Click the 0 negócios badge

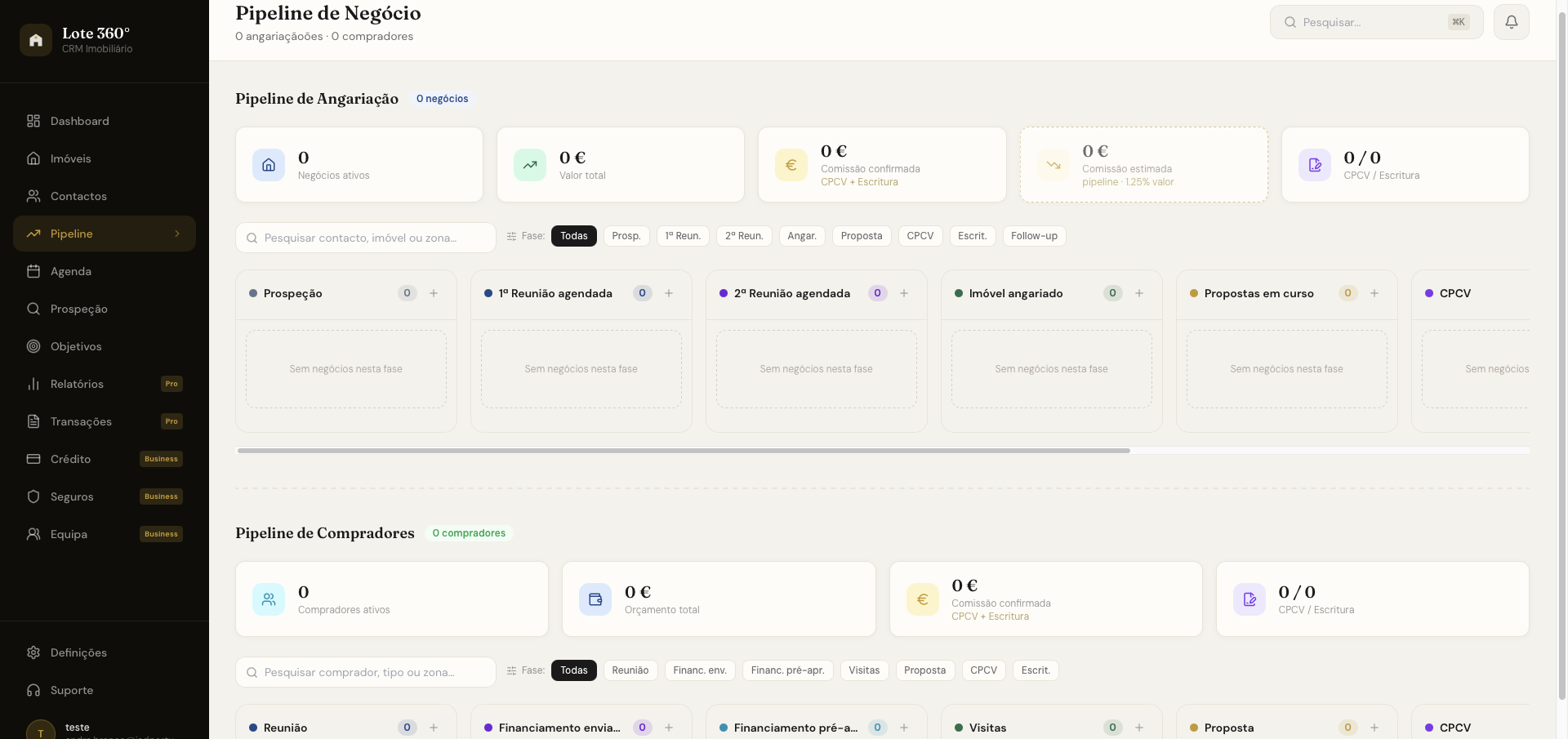(x=442, y=99)
